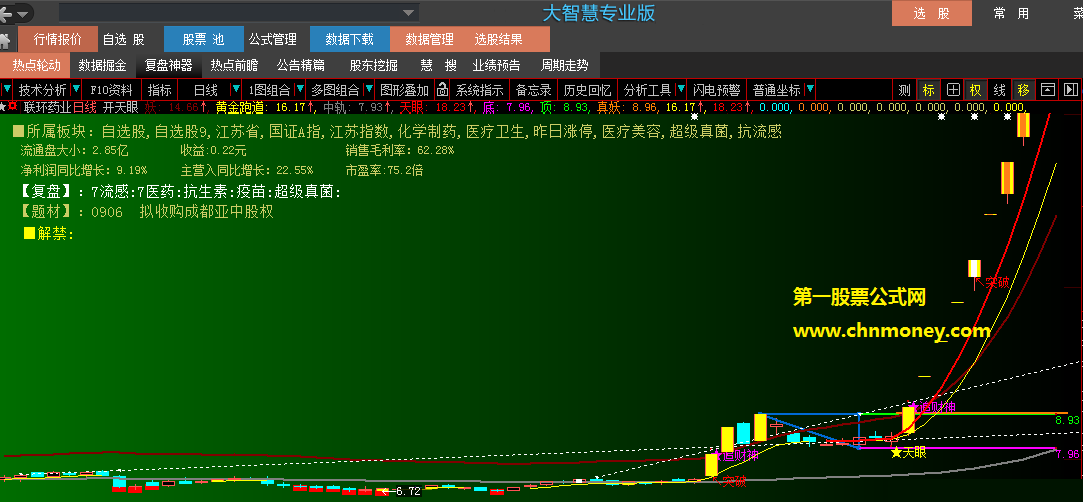This screenshot has height=502, width=1083.
Task: Click the 开天眼 indicator name
Action: point(121,107)
